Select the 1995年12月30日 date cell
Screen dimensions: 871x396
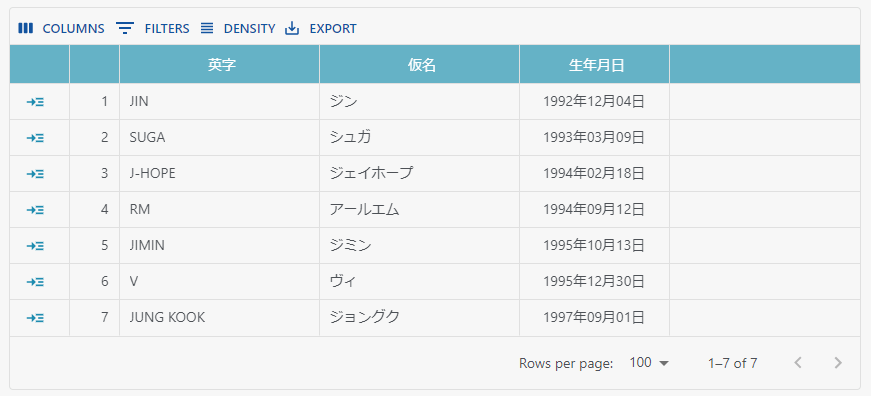click(594, 282)
